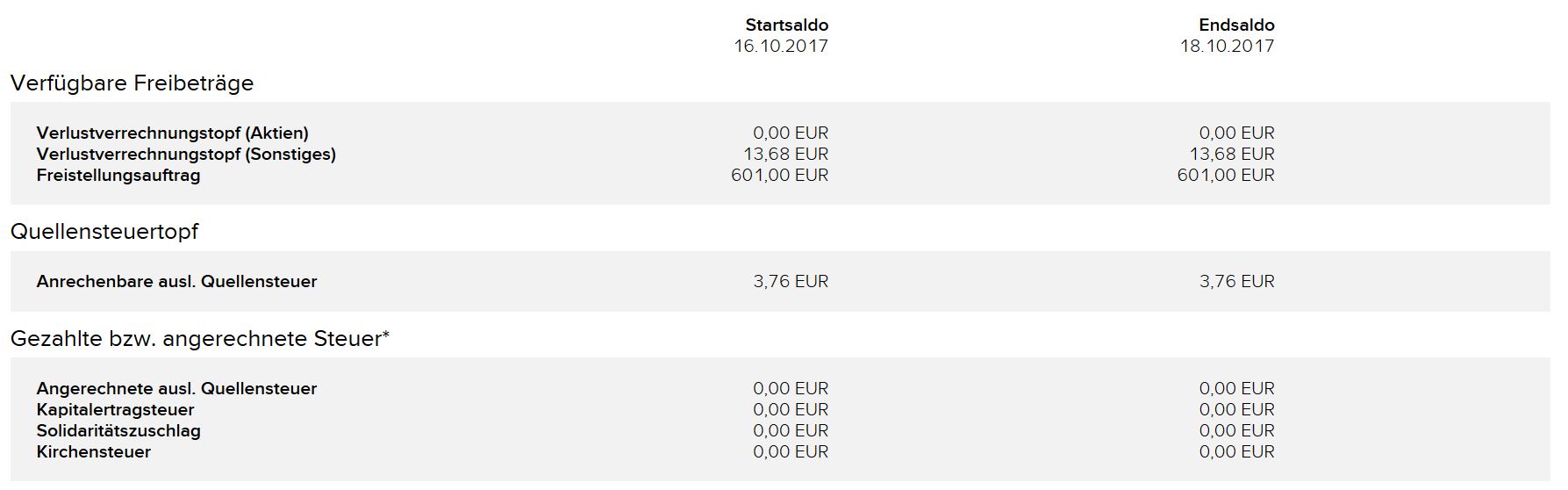Select the Verlustverrechnungstopf (Sonstiges) row label

click(186, 155)
